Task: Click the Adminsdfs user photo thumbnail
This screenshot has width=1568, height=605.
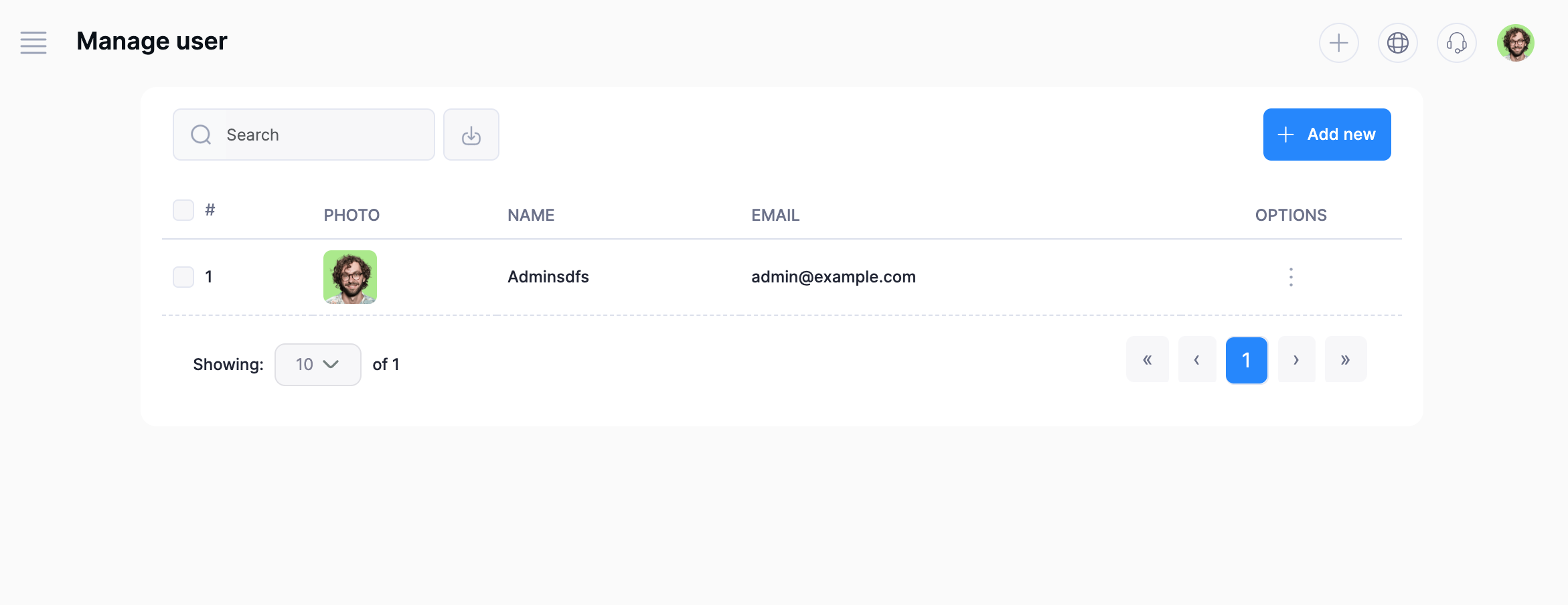Action: 350,277
